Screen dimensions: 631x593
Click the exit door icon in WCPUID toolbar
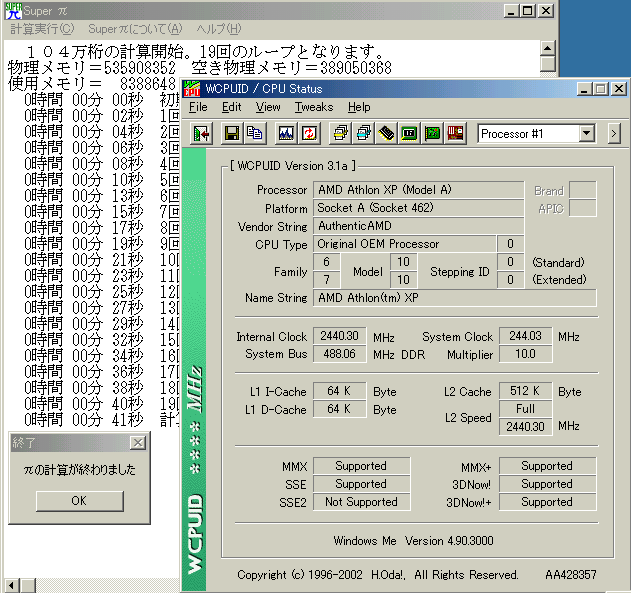201,133
